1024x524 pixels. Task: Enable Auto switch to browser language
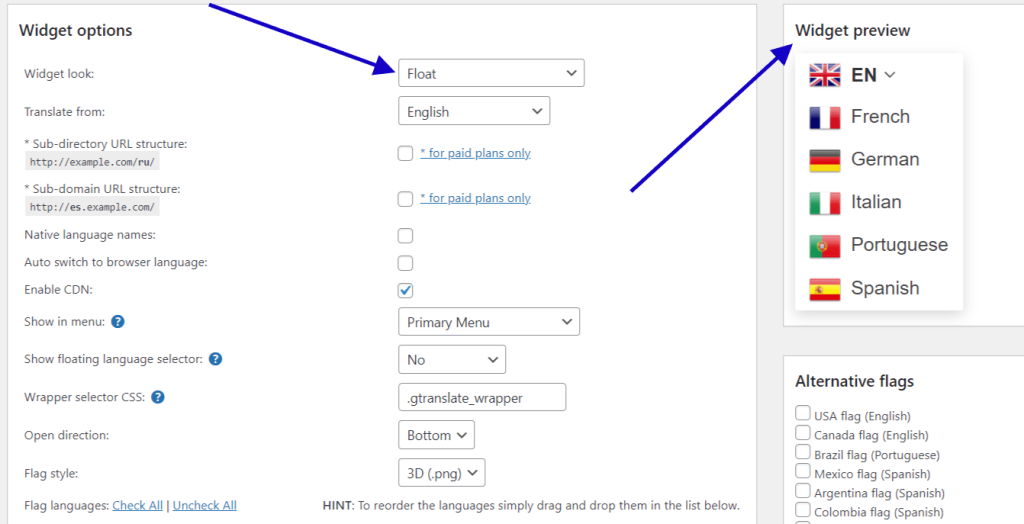coord(406,263)
